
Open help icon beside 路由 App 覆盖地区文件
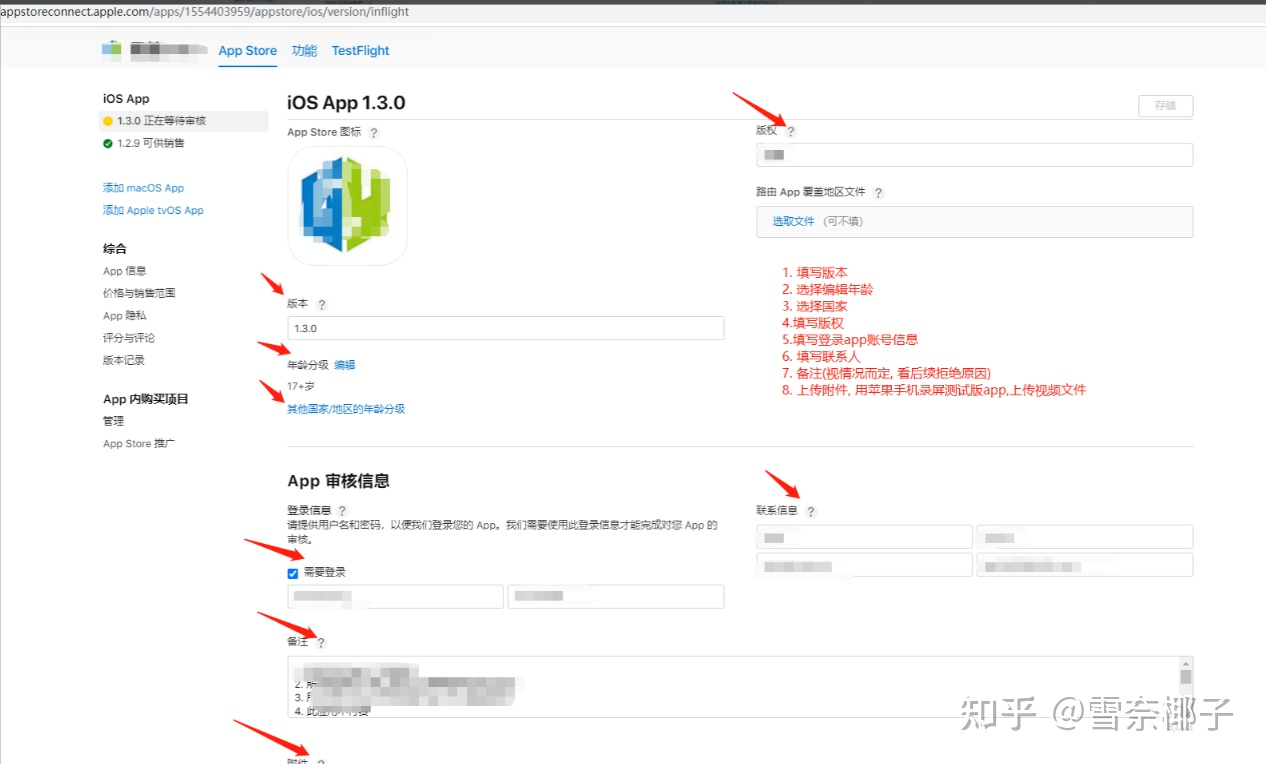pyautogui.click(x=878, y=193)
